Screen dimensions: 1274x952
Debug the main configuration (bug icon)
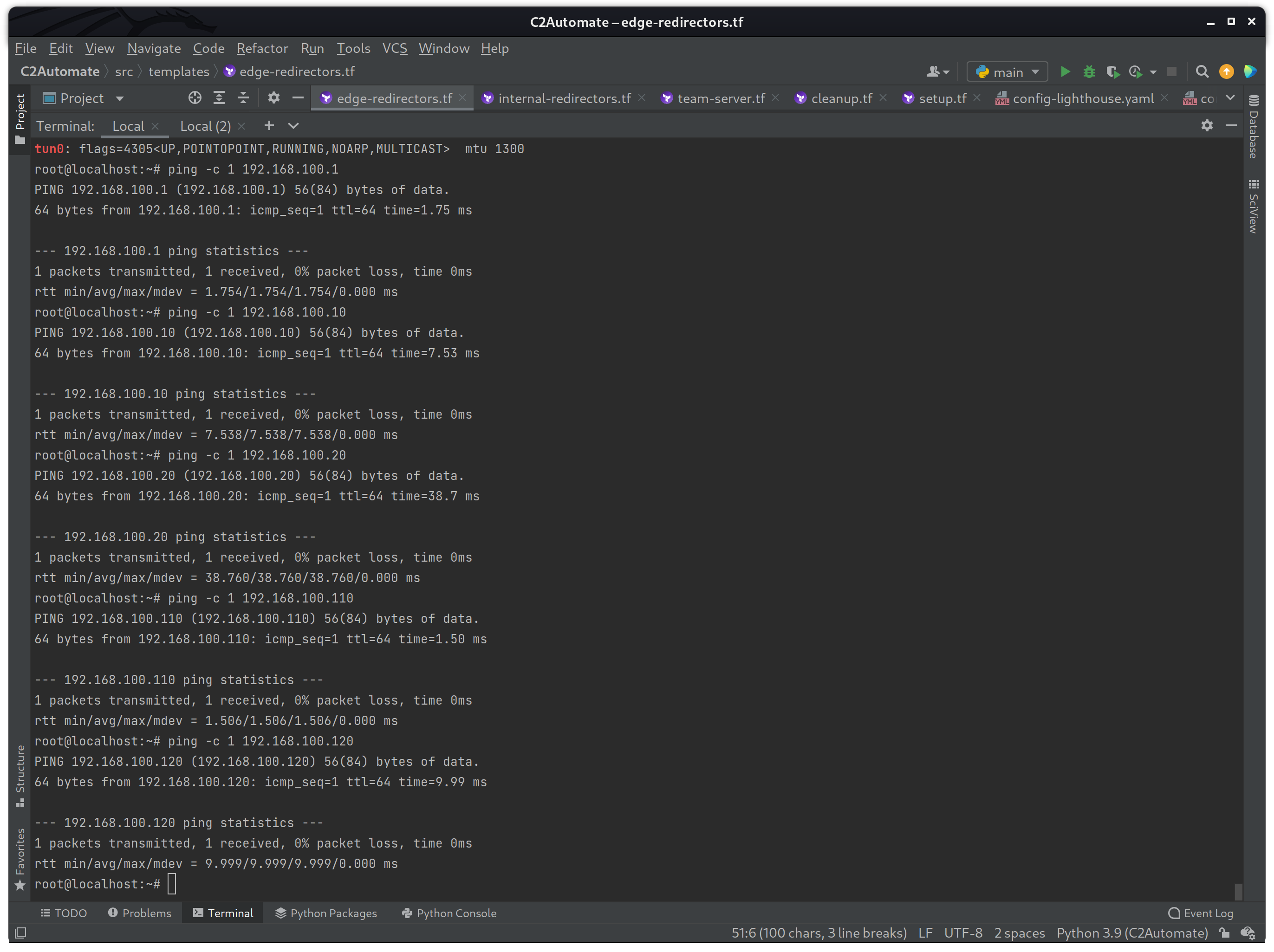point(1089,71)
